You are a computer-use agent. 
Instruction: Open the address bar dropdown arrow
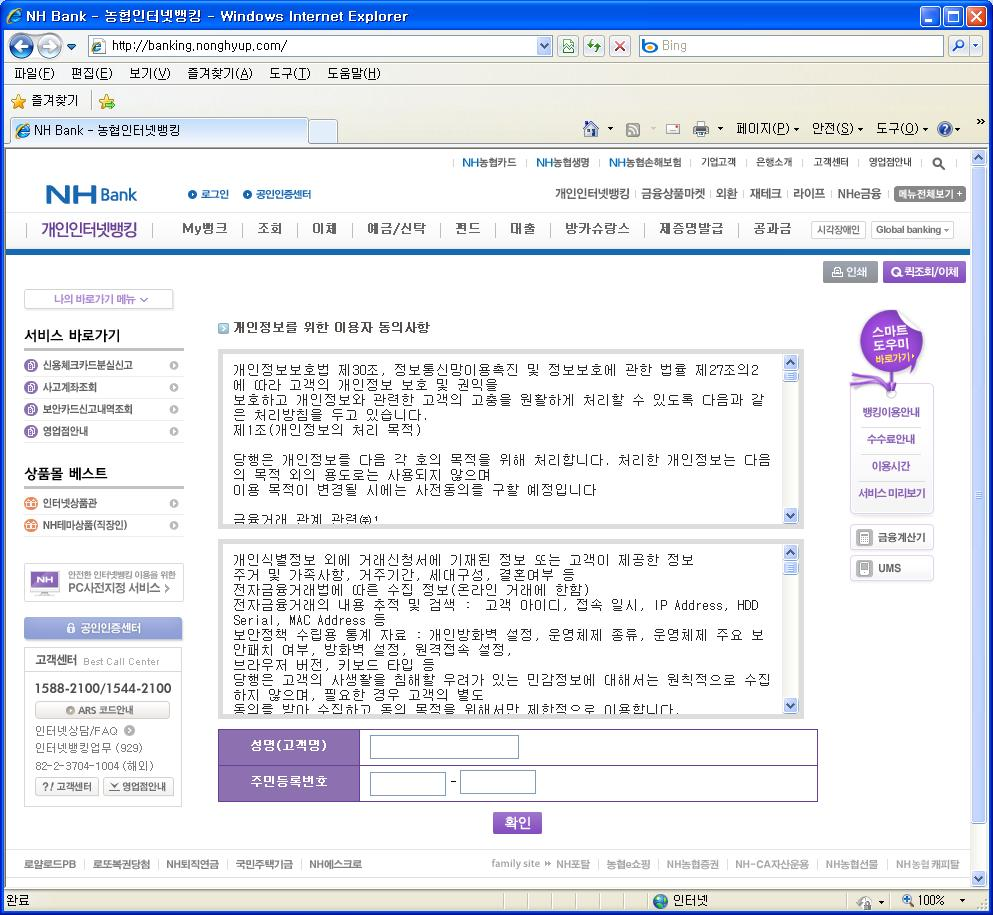point(544,46)
